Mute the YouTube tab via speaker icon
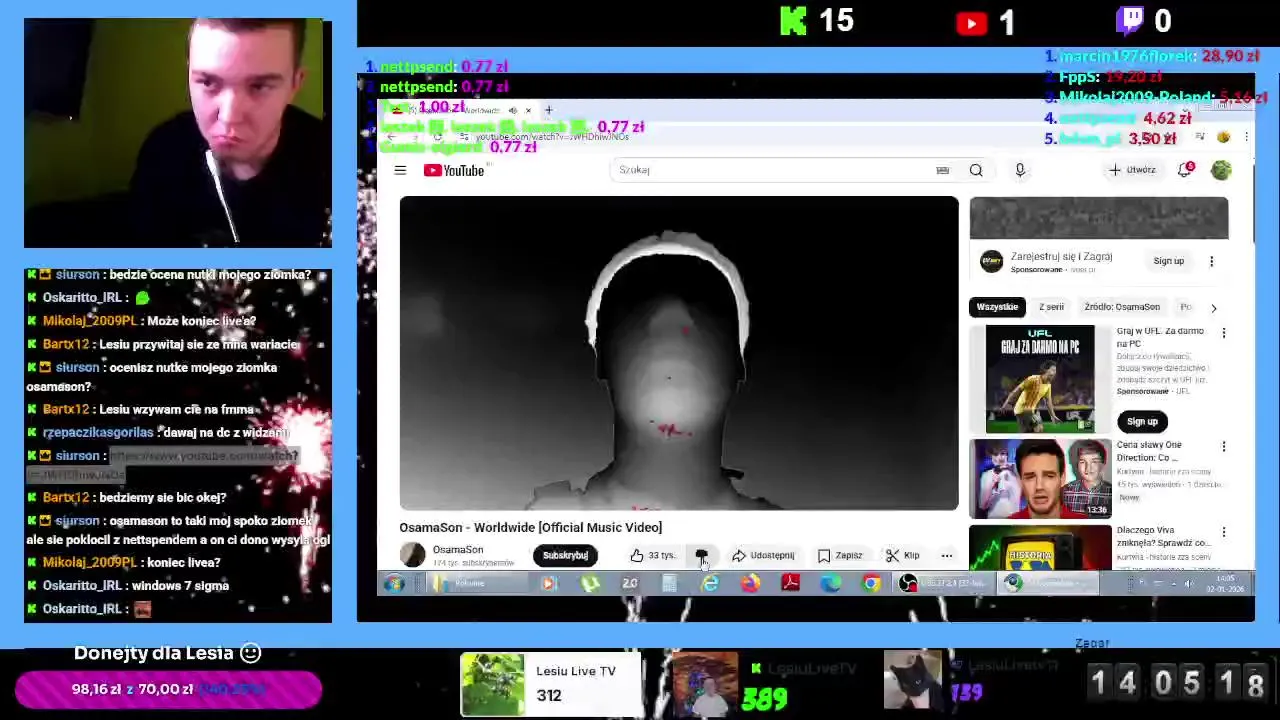The image size is (1280, 720). (512, 110)
